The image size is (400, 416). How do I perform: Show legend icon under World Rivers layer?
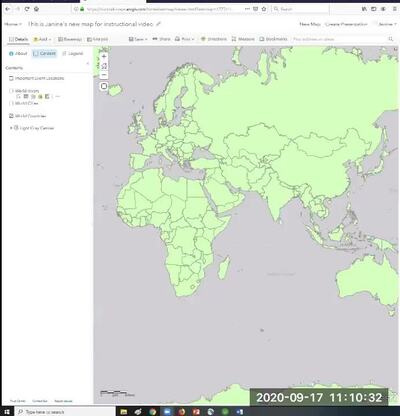pos(18,97)
